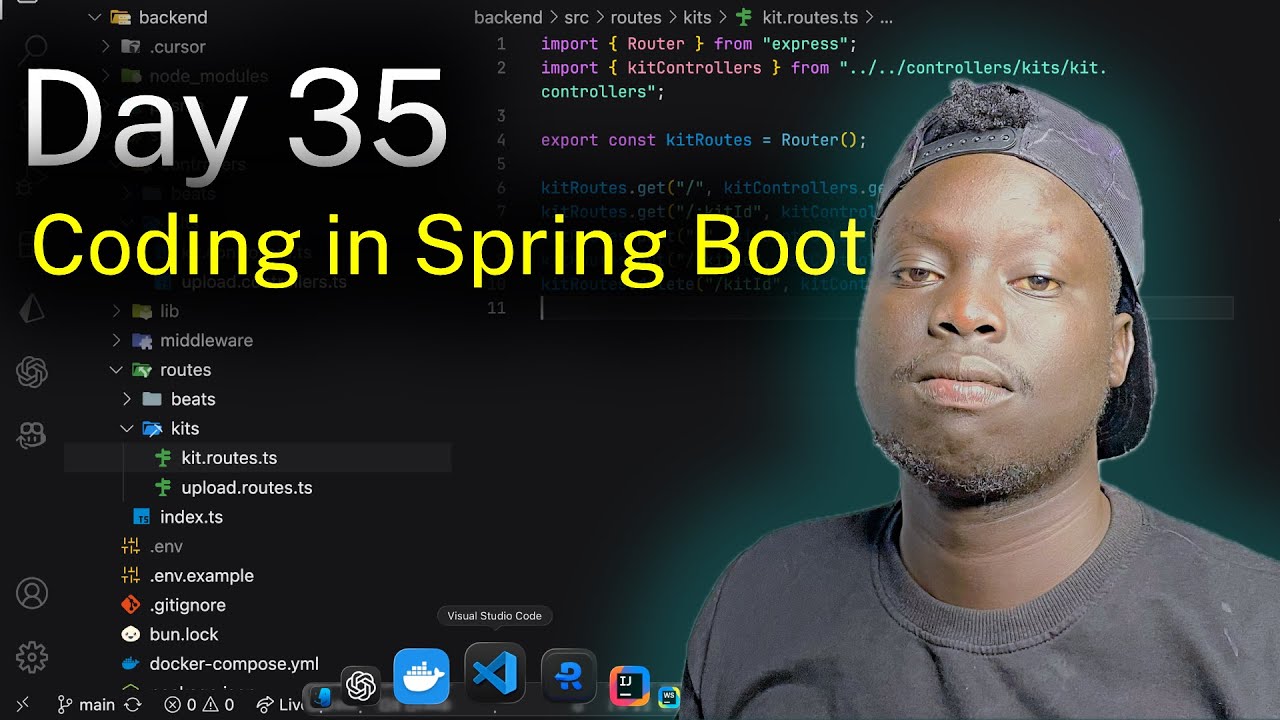Click the TS icon of index.ts

142,517
